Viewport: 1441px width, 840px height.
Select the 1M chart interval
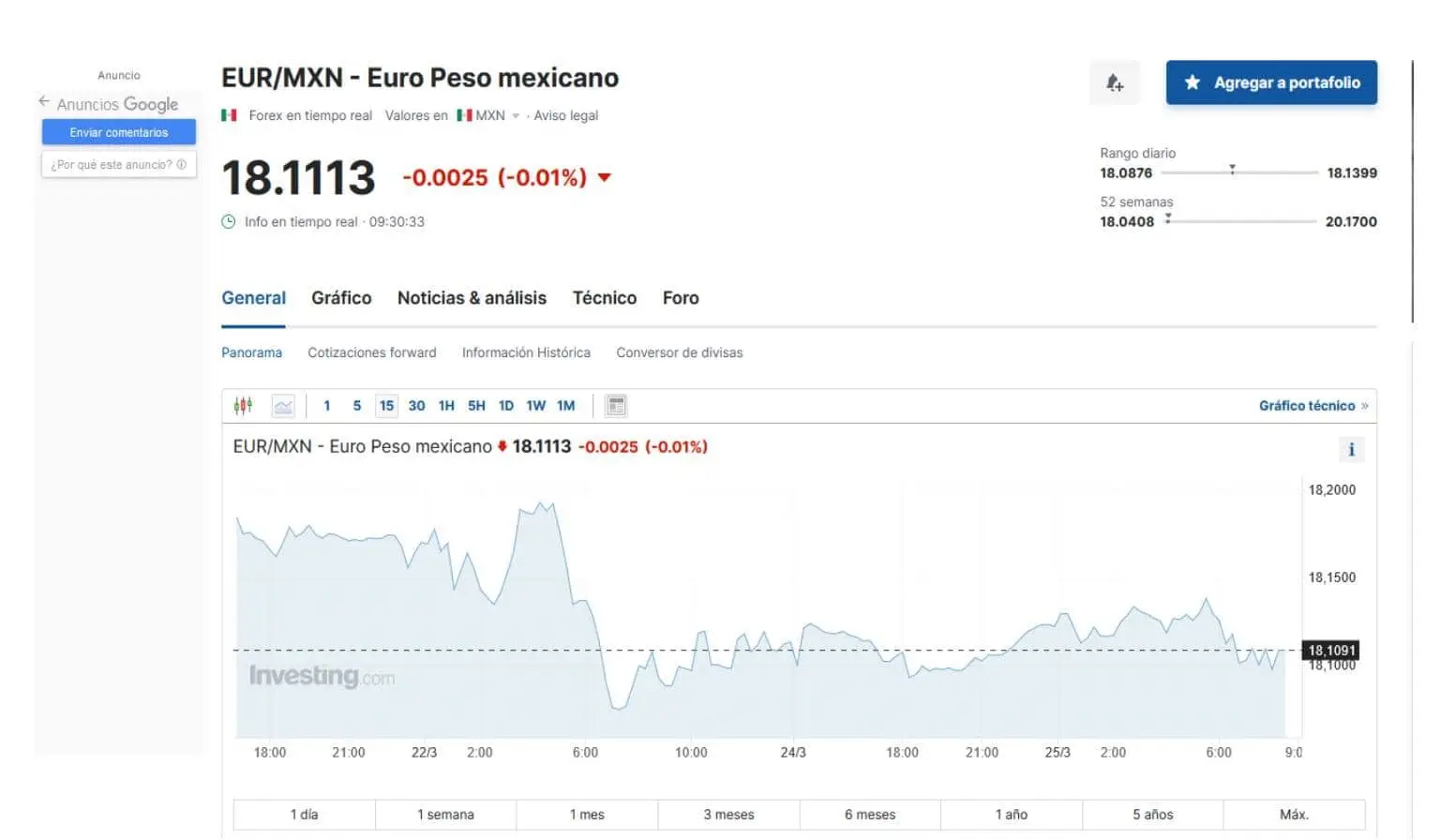coord(566,406)
